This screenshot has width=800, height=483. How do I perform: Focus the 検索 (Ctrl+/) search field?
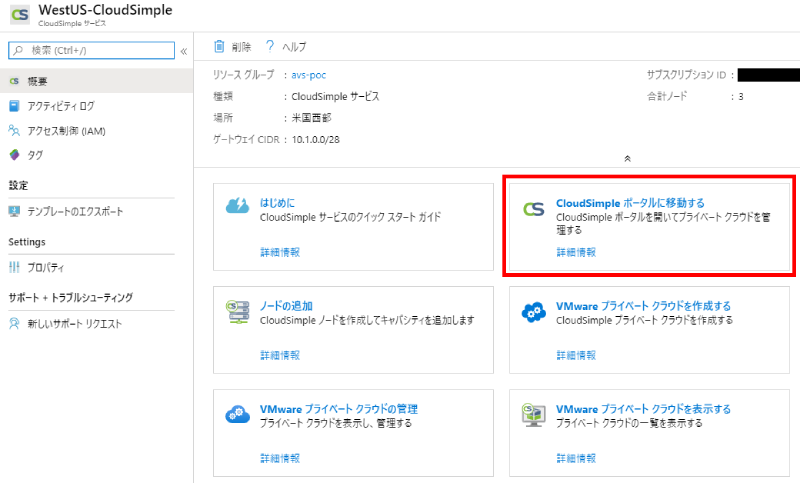click(x=91, y=50)
